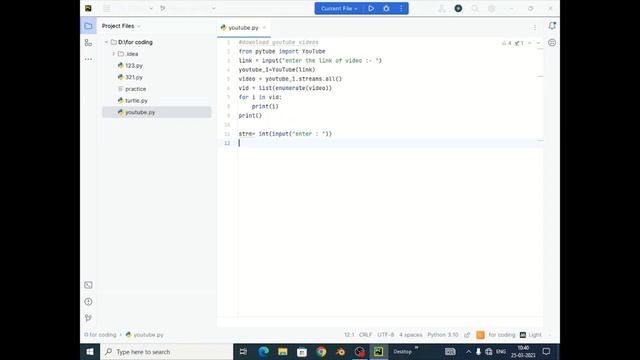The height and width of the screenshot is (360, 640).
Task: Collapse the D:\for coding root folder
Action: [x=106, y=42]
